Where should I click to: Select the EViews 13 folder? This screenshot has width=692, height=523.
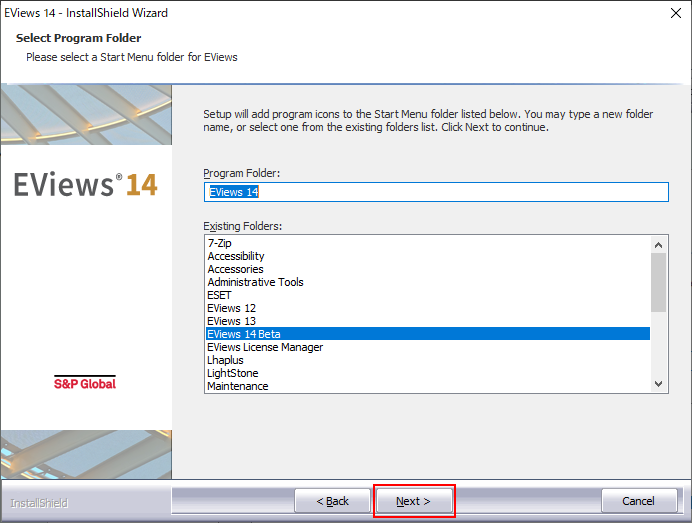click(x=428, y=321)
